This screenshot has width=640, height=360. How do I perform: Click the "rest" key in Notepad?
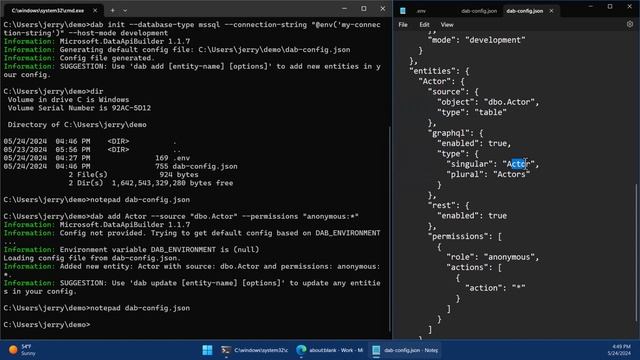(x=441, y=205)
